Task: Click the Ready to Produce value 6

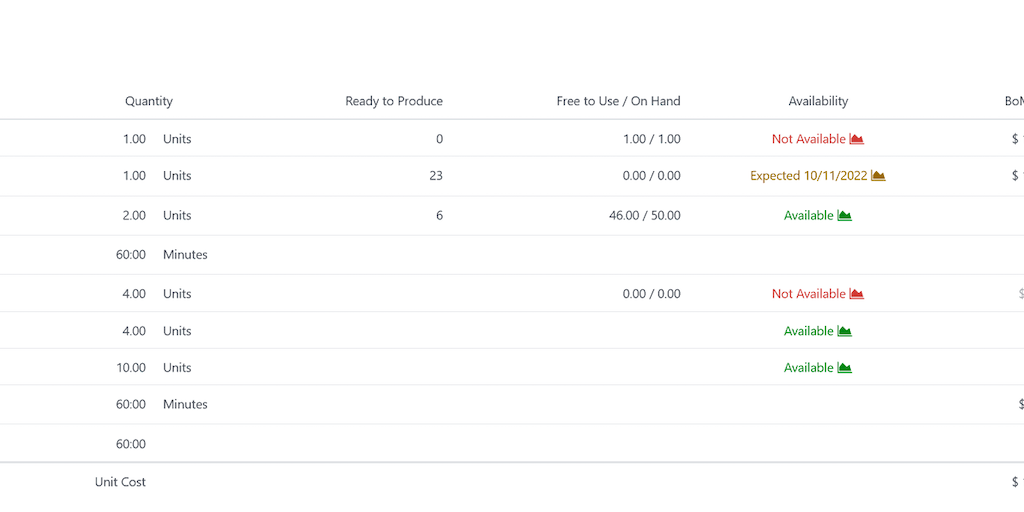Action: pos(439,216)
